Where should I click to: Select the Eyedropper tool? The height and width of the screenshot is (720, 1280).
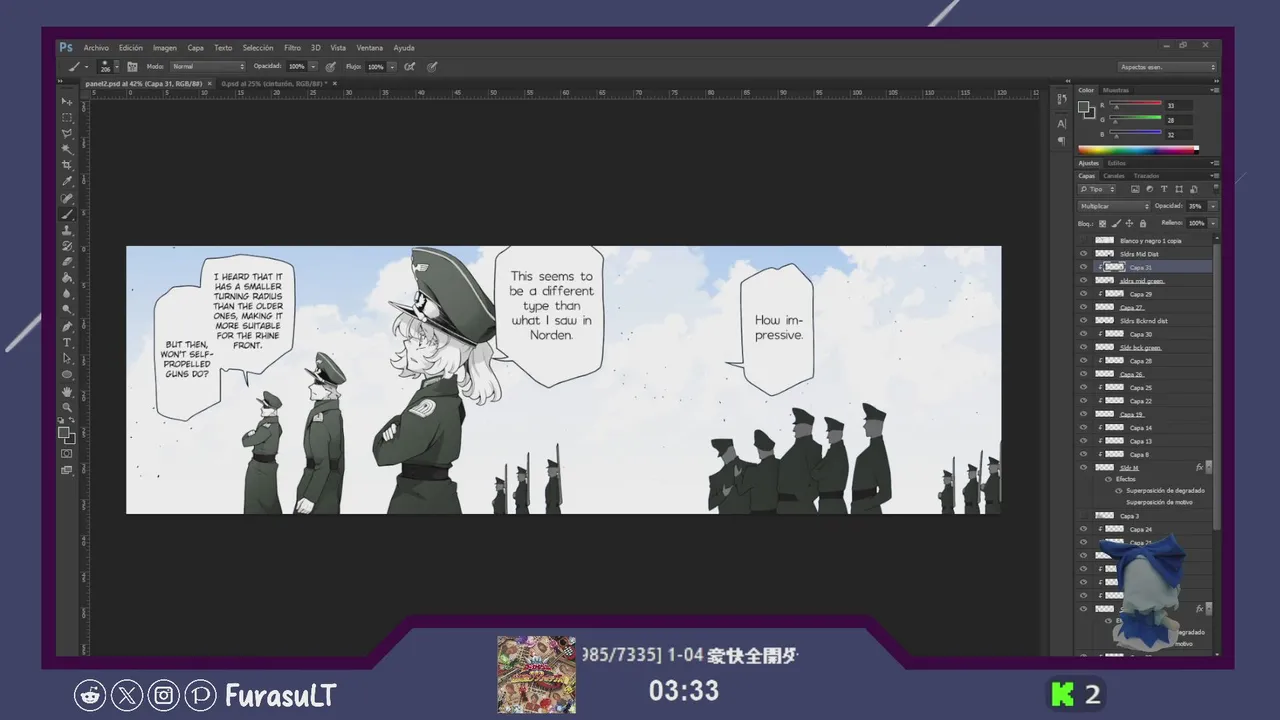tap(67, 181)
